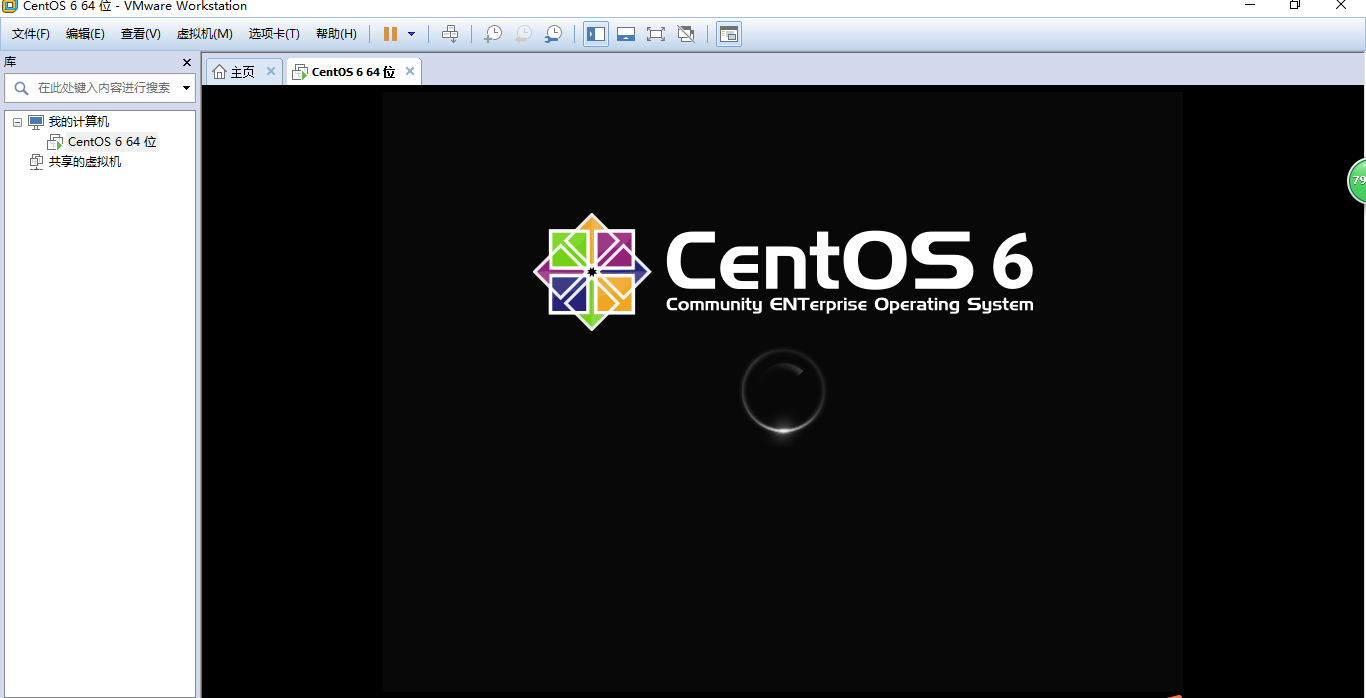
Task: Take a snapshot of the virtual machine
Action: 493,34
